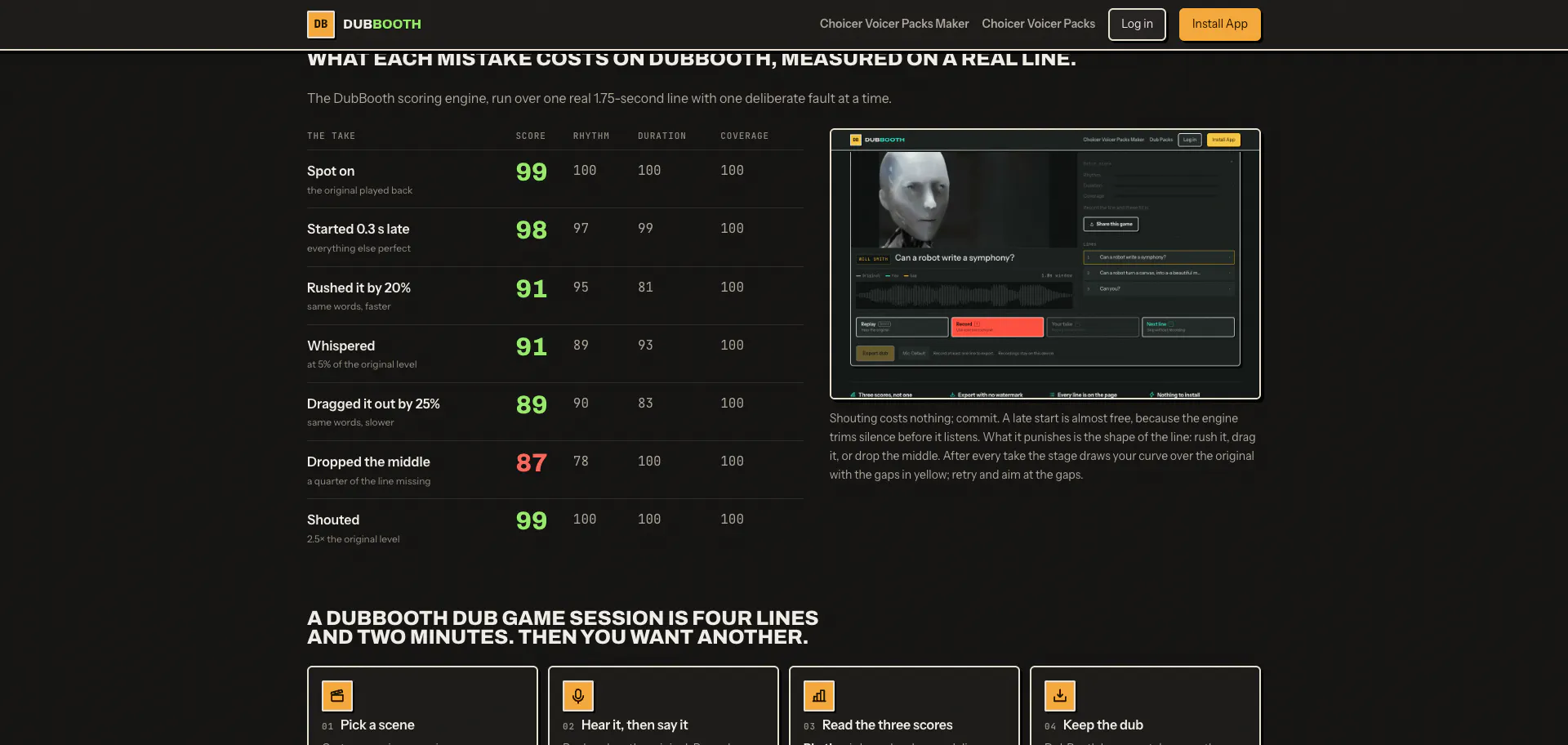Go to homepage via DUBBOOTH brand name
The width and height of the screenshot is (1568, 745).
[382, 25]
